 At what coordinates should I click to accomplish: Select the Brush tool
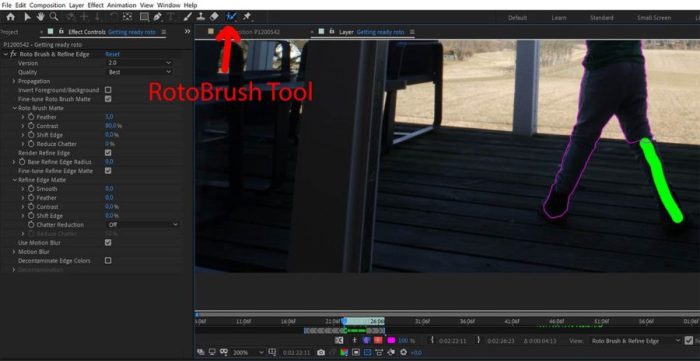click(188, 17)
